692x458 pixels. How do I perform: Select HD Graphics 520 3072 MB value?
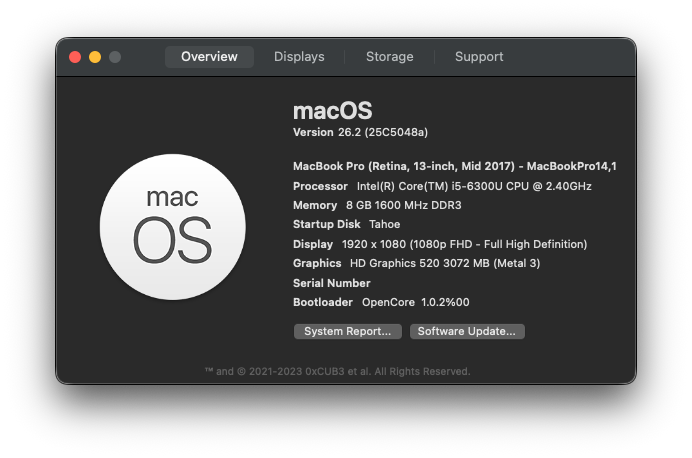click(x=445, y=263)
